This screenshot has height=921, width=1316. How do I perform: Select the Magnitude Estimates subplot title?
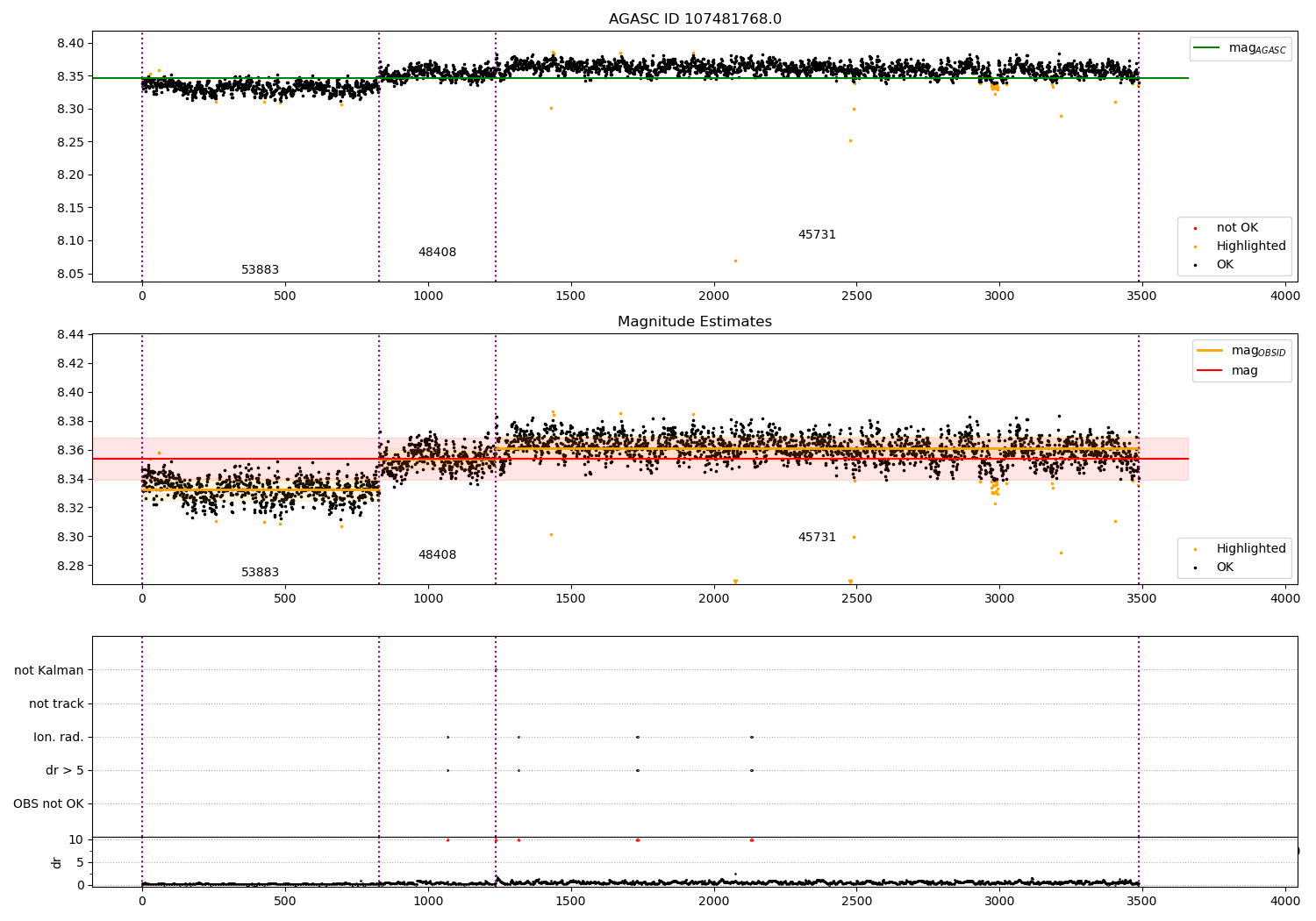(x=695, y=322)
